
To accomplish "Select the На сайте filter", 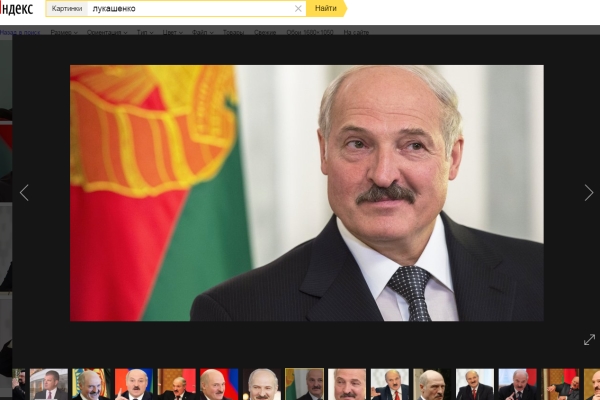I will coord(356,32).
